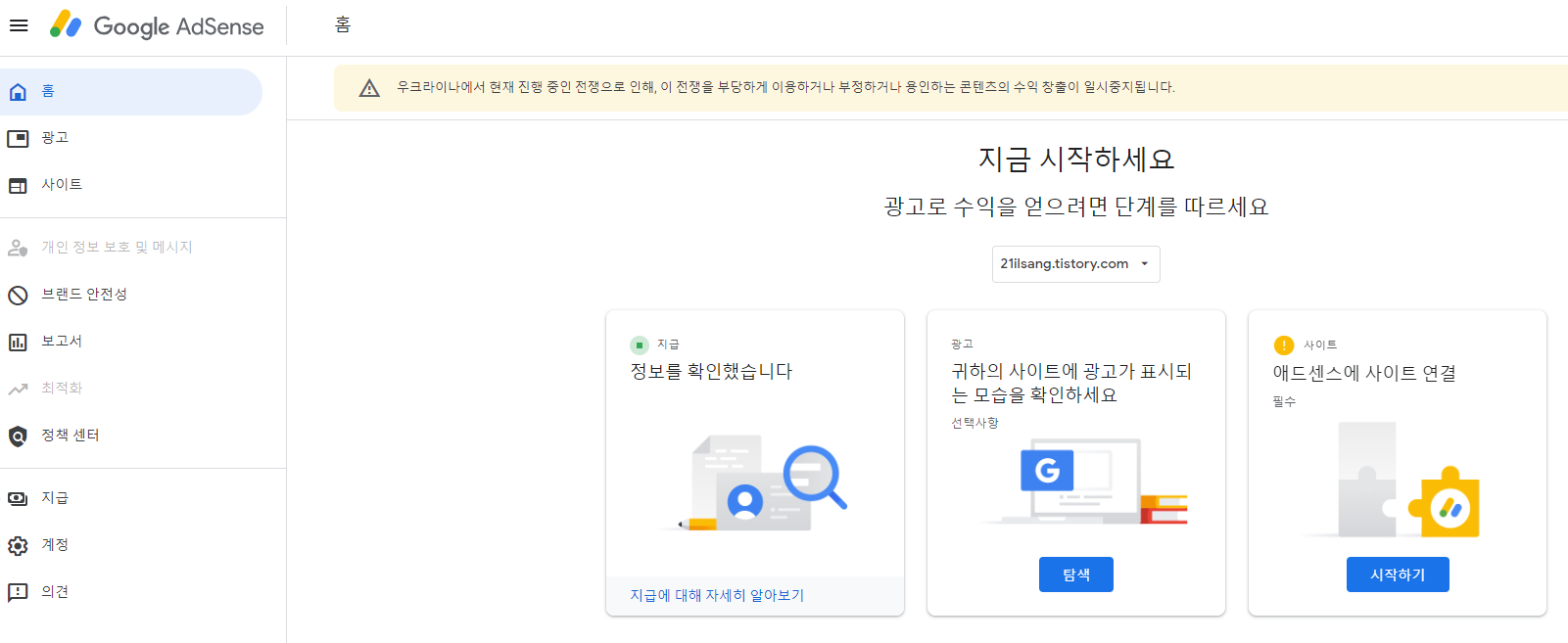1568x643 pixels.
Task: Click the 정보를 확인했습니다 card title
Action: [711, 372]
